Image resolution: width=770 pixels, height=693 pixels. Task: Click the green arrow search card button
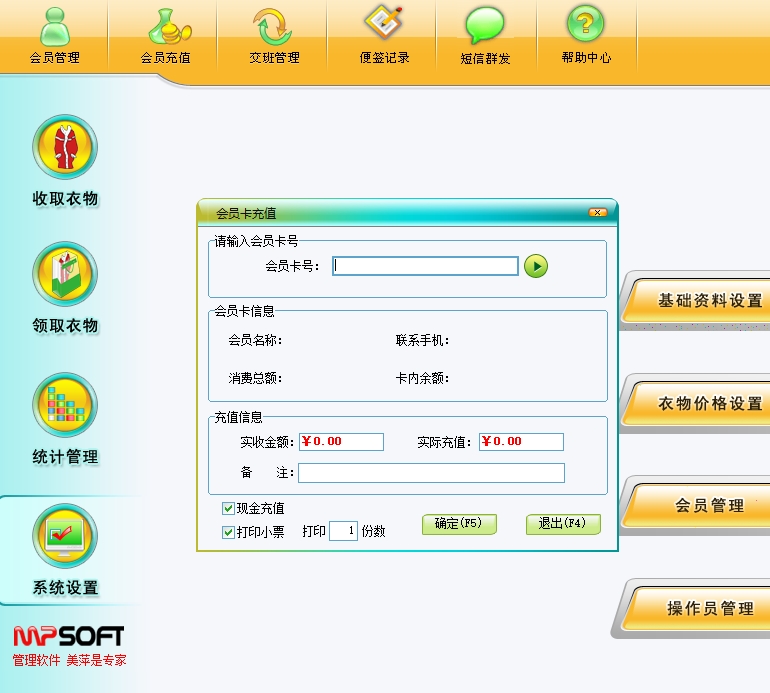click(536, 266)
